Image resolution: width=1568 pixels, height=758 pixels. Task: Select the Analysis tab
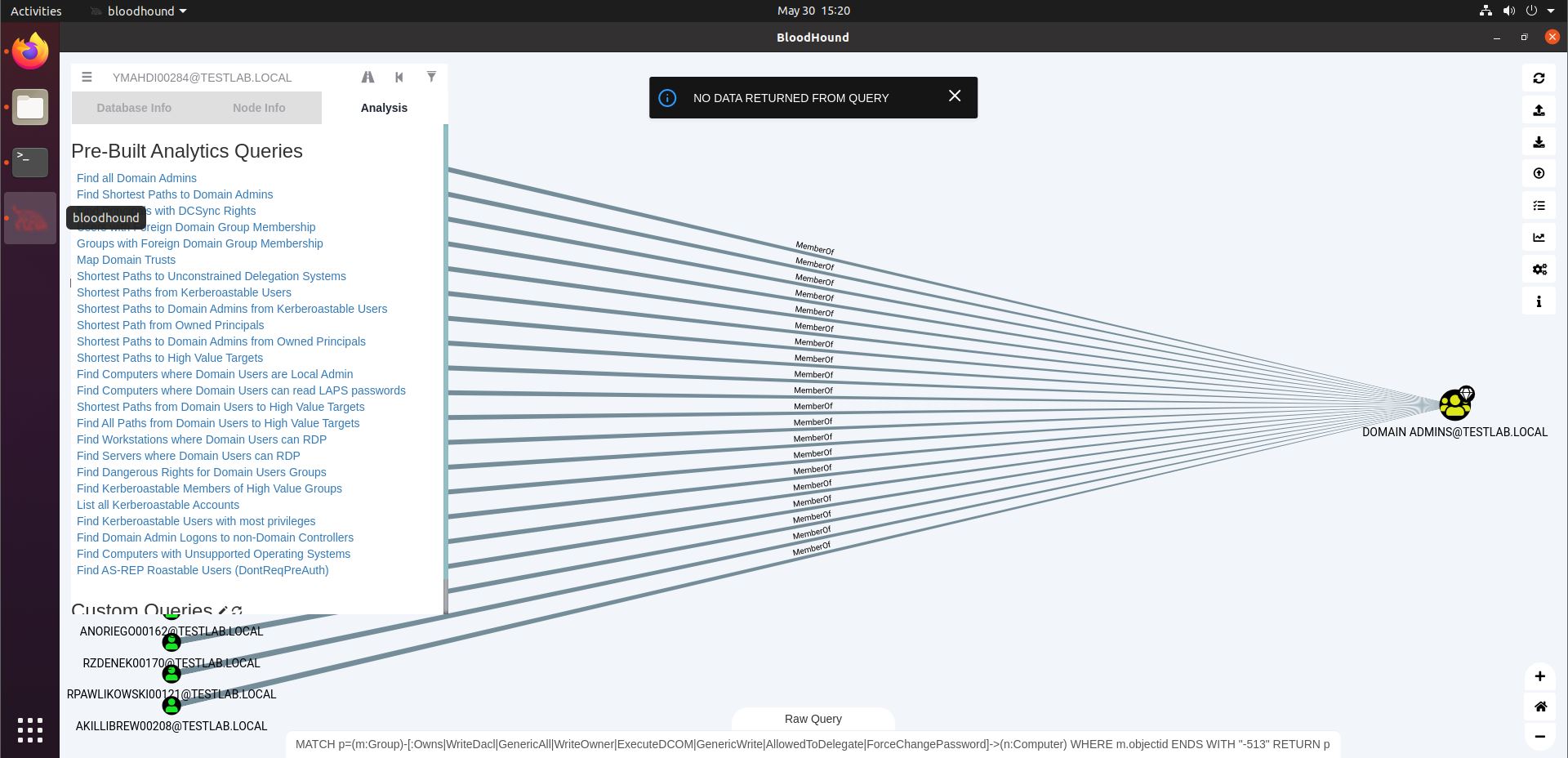[384, 108]
